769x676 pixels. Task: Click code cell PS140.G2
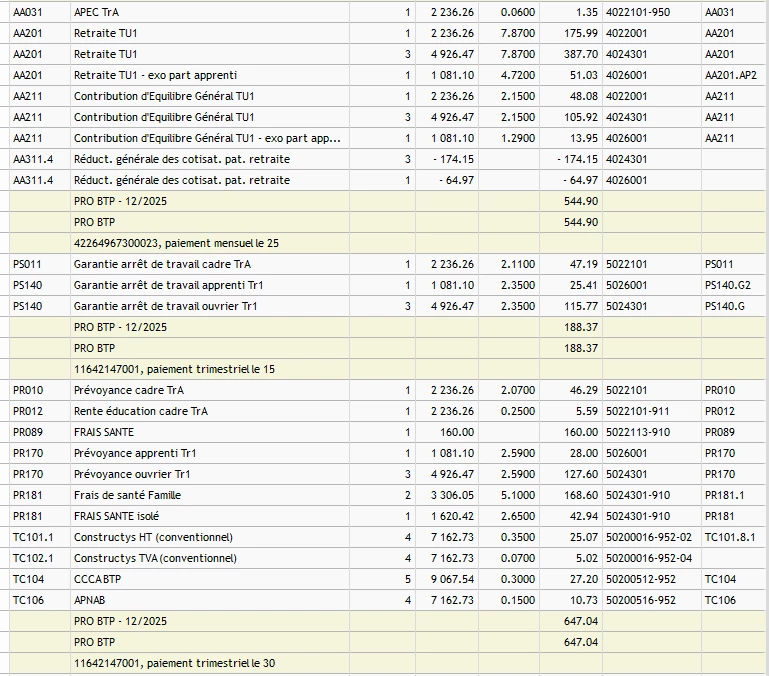point(728,286)
